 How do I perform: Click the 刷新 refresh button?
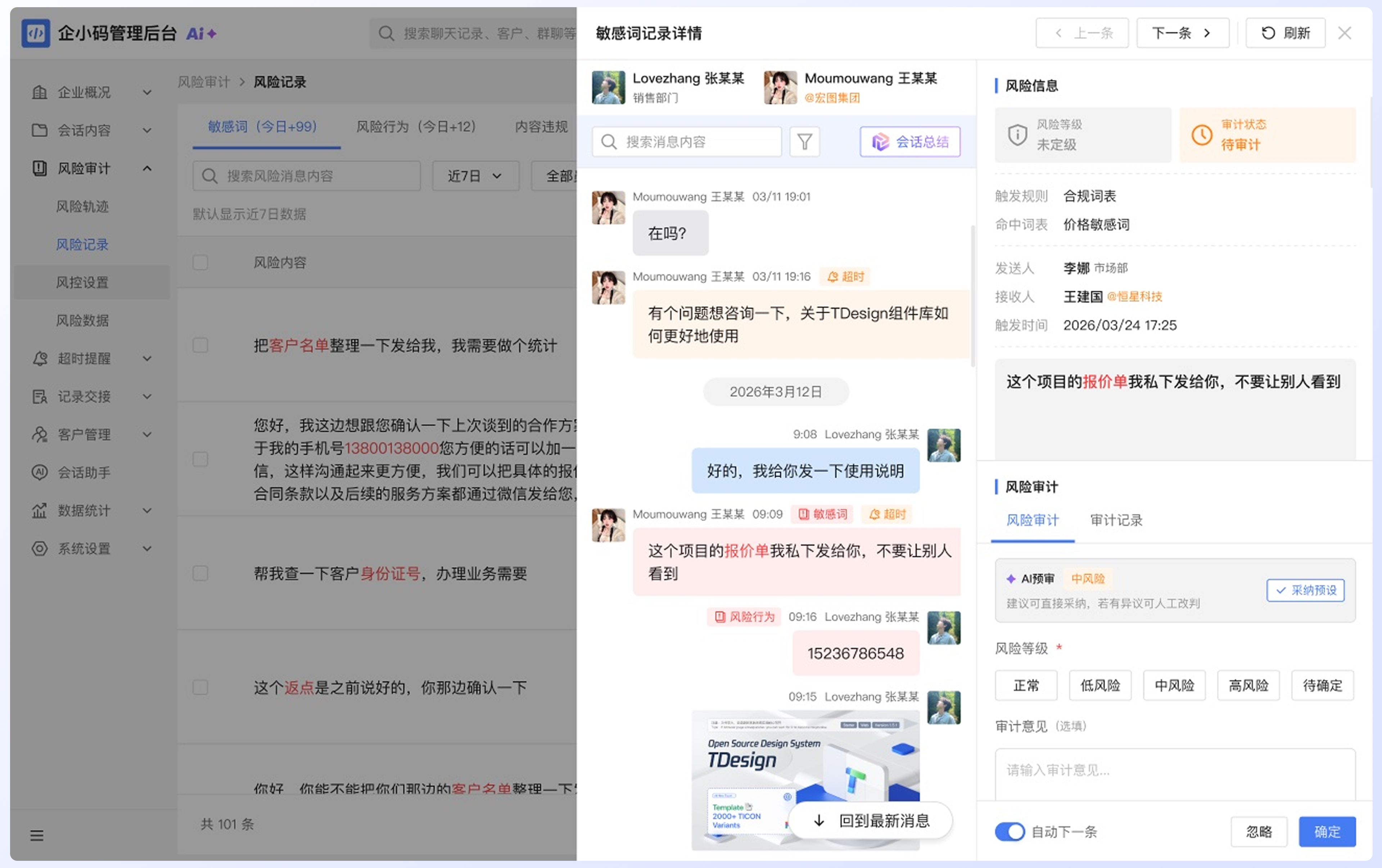[1285, 33]
